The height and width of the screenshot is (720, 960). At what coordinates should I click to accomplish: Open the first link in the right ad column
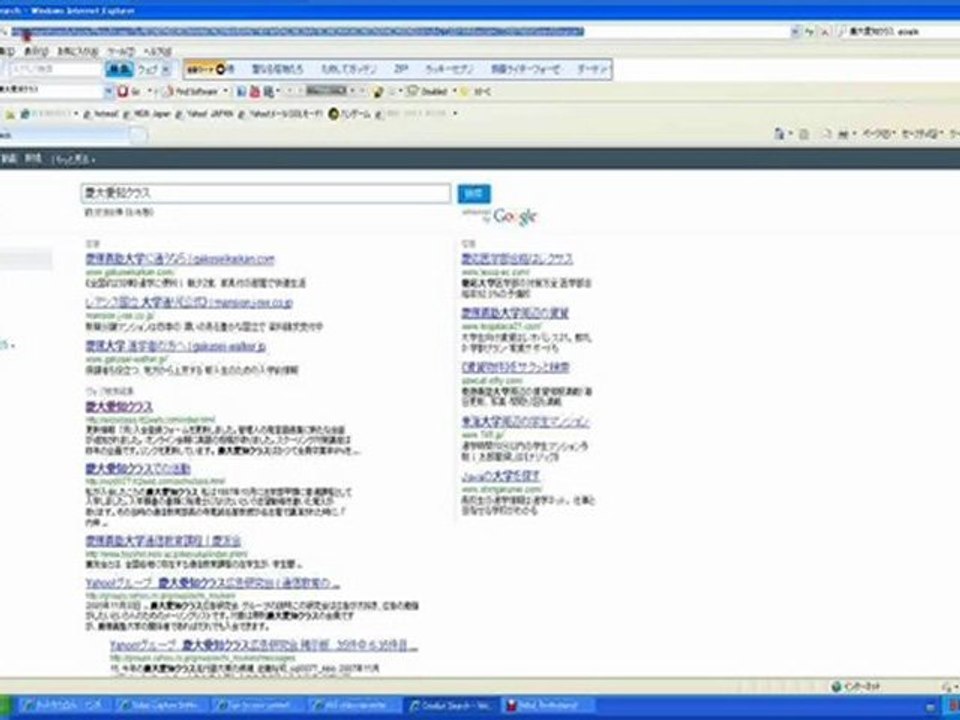517,259
